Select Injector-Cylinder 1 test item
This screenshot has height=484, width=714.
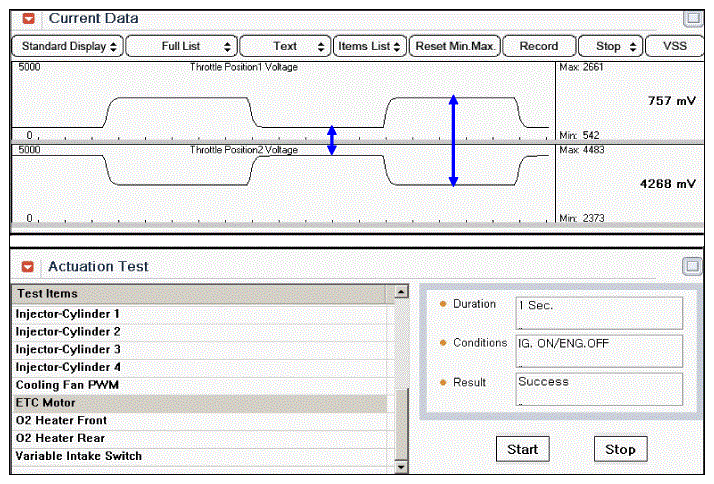(x=200, y=314)
